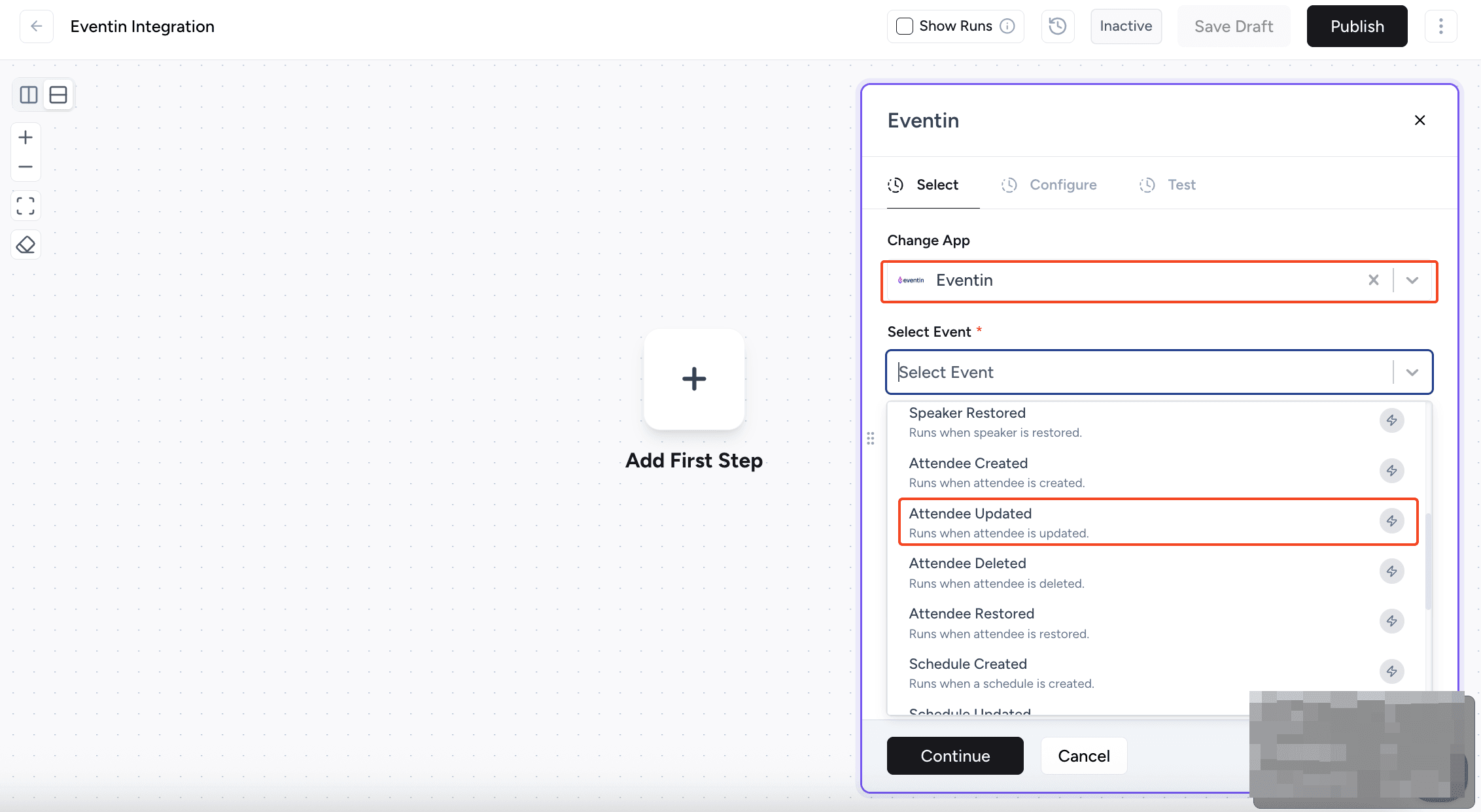Switch to horizontal split layout icon
Viewport: 1481px width, 812px height.
coord(58,95)
